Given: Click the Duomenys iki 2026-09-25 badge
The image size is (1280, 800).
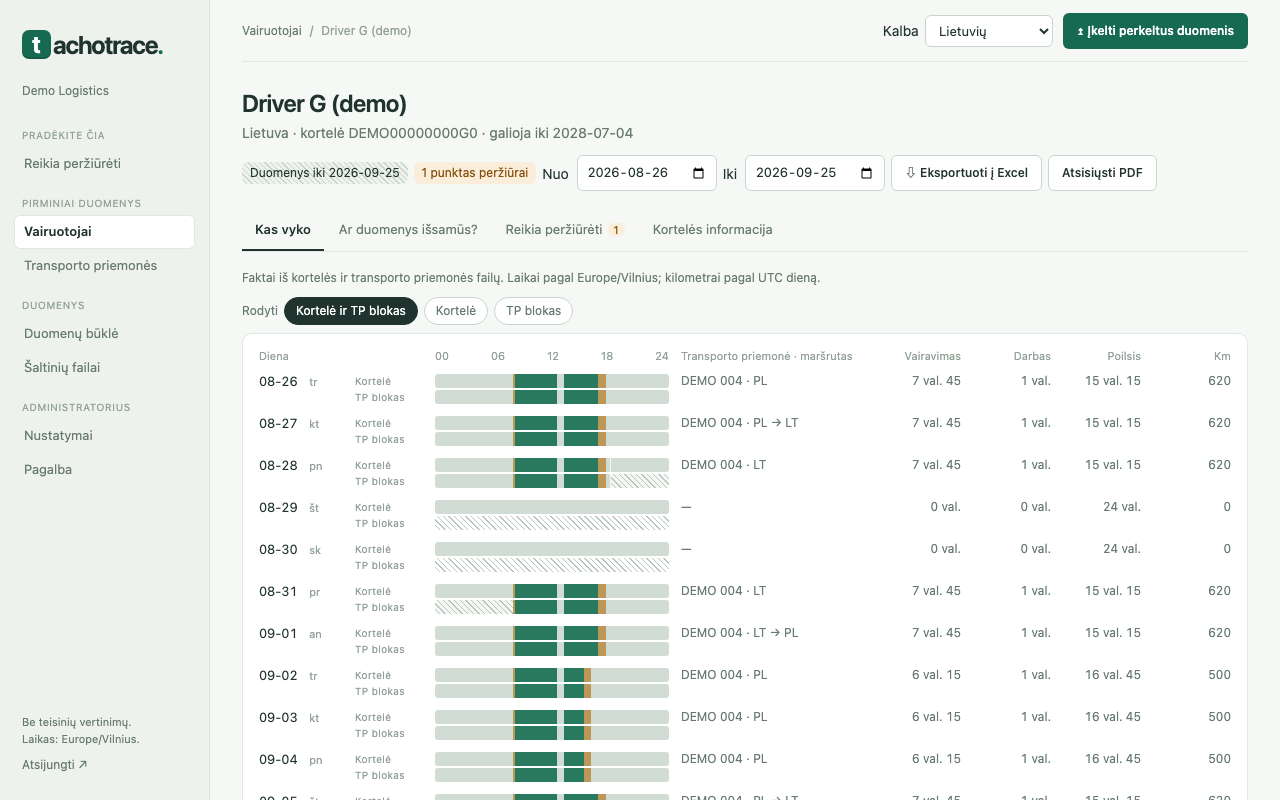Looking at the screenshot, I should point(325,173).
